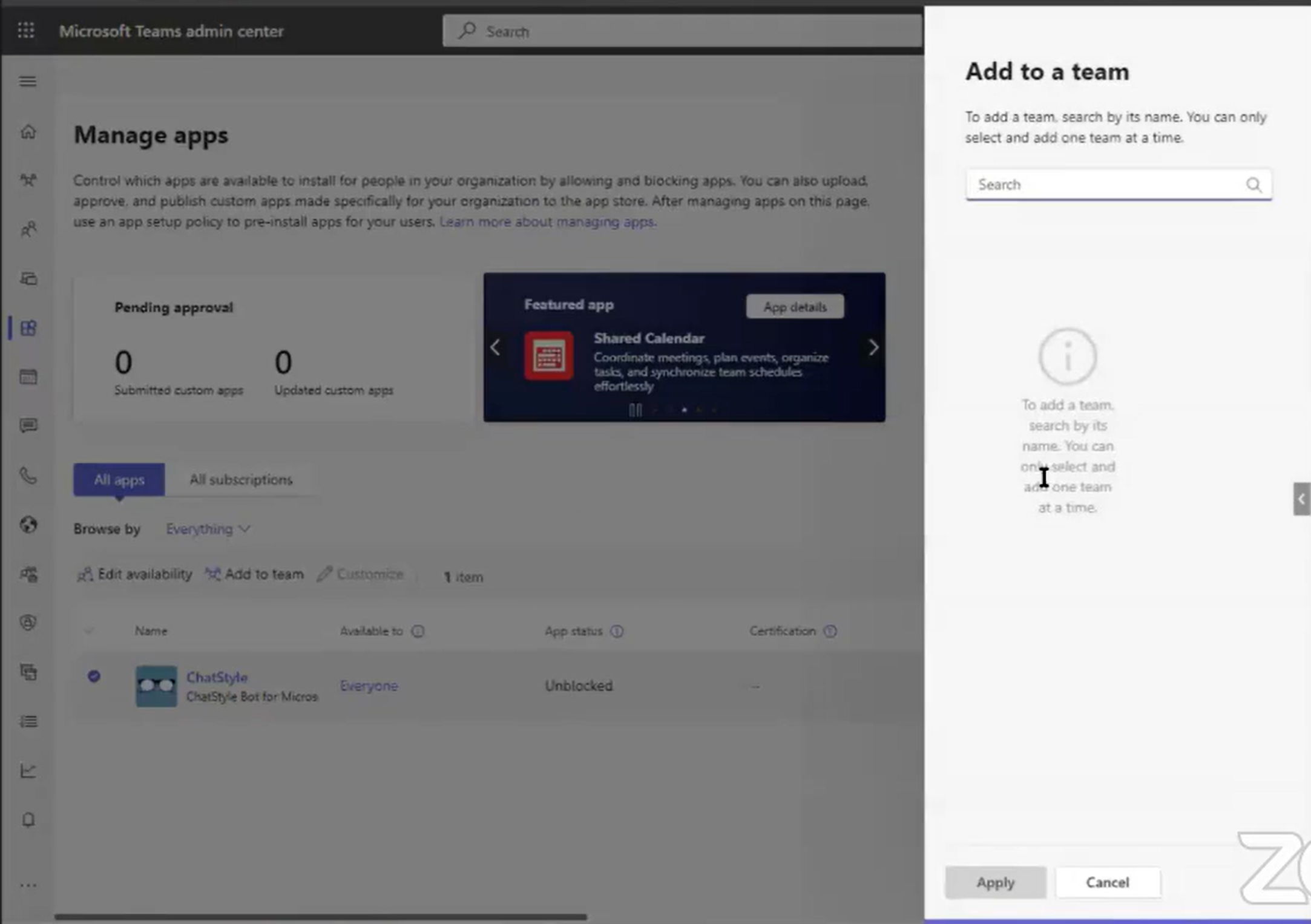Select the active carousel indicator dot
1311x924 pixels.
pos(684,410)
